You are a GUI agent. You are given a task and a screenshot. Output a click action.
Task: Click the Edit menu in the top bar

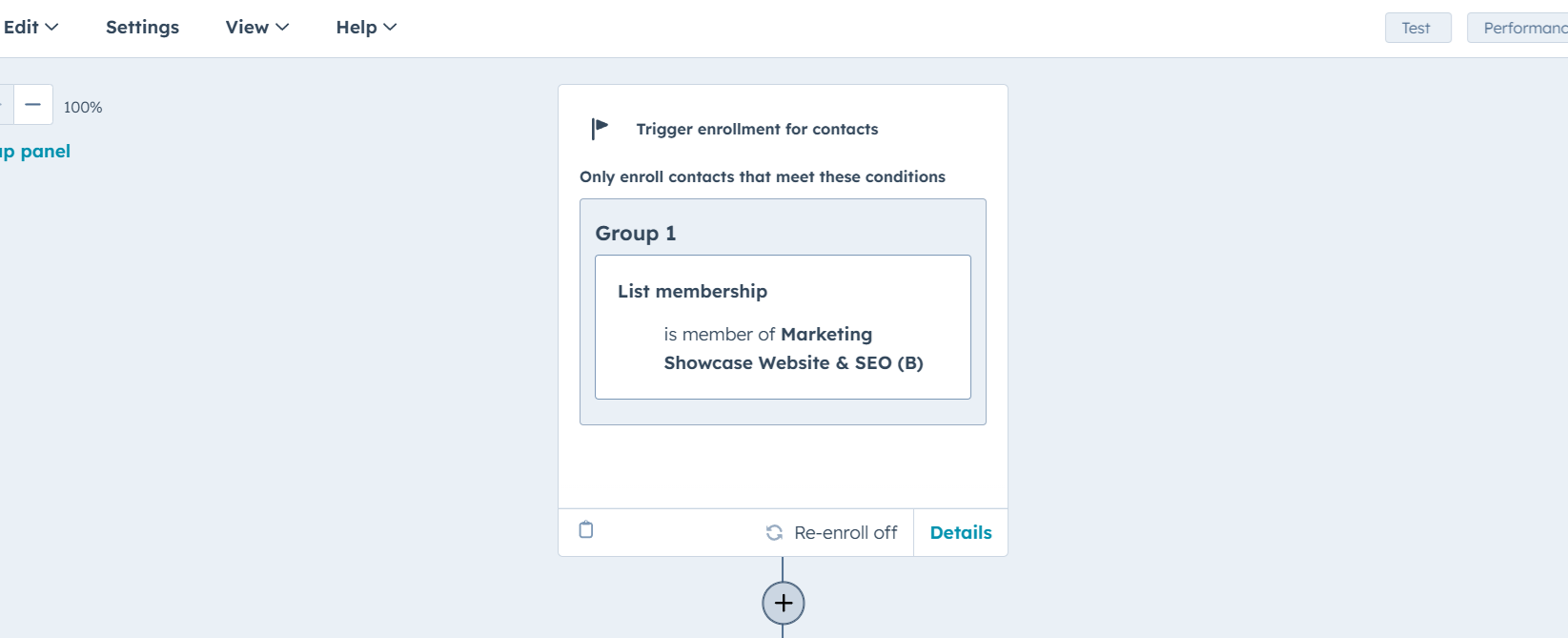coord(31,27)
